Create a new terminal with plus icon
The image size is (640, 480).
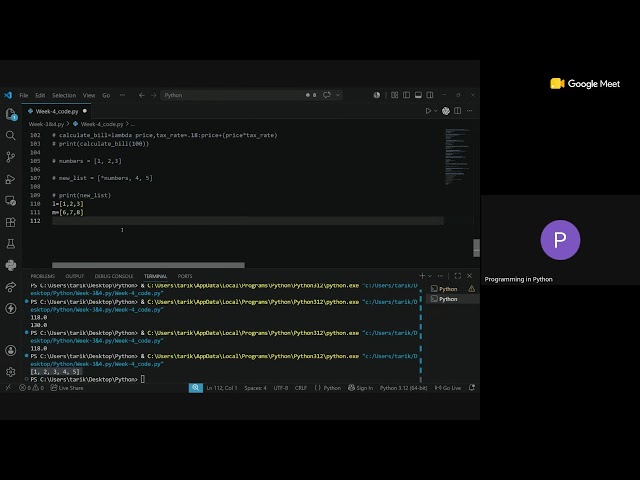pyautogui.click(x=422, y=276)
